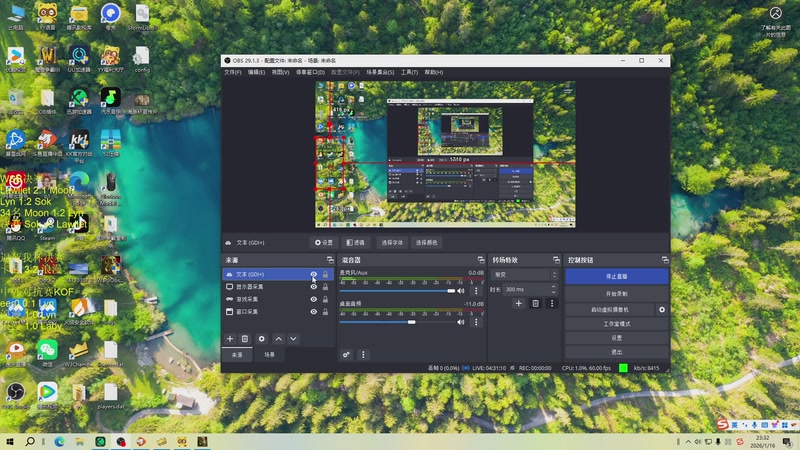Mute the 桌面音频 audio channel
This screenshot has width=800, height=450.
pyautogui.click(x=461, y=322)
